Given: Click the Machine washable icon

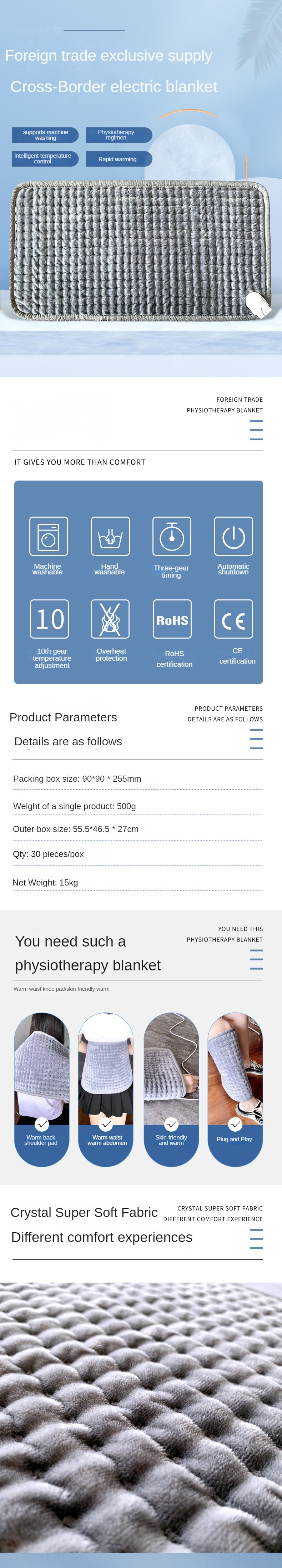Looking at the screenshot, I should (49, 536).
